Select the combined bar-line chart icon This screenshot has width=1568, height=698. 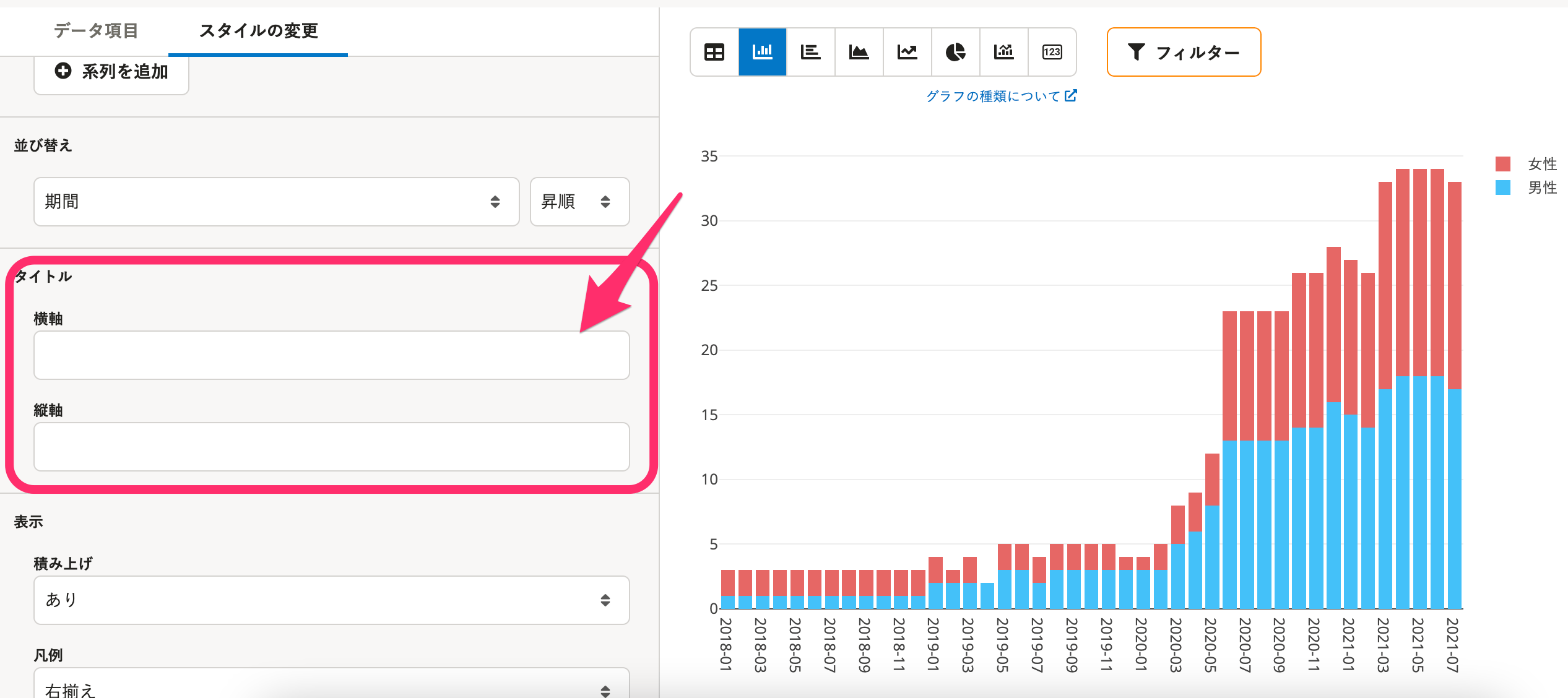1004,52
